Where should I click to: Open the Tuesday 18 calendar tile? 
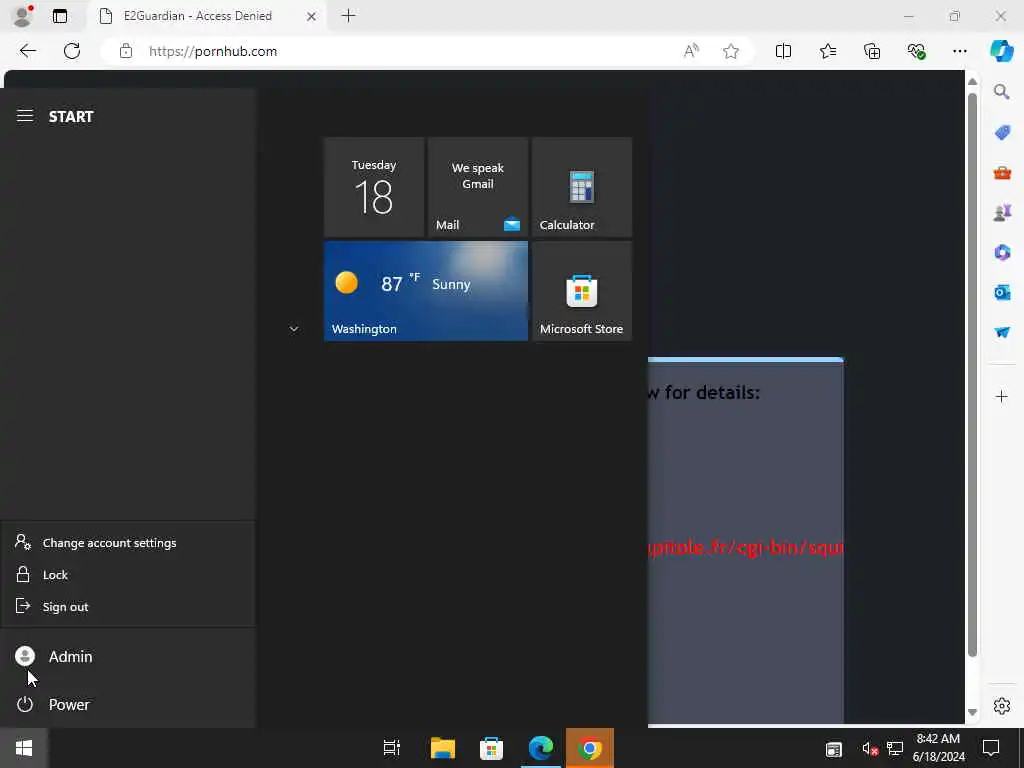coord(374,187)
